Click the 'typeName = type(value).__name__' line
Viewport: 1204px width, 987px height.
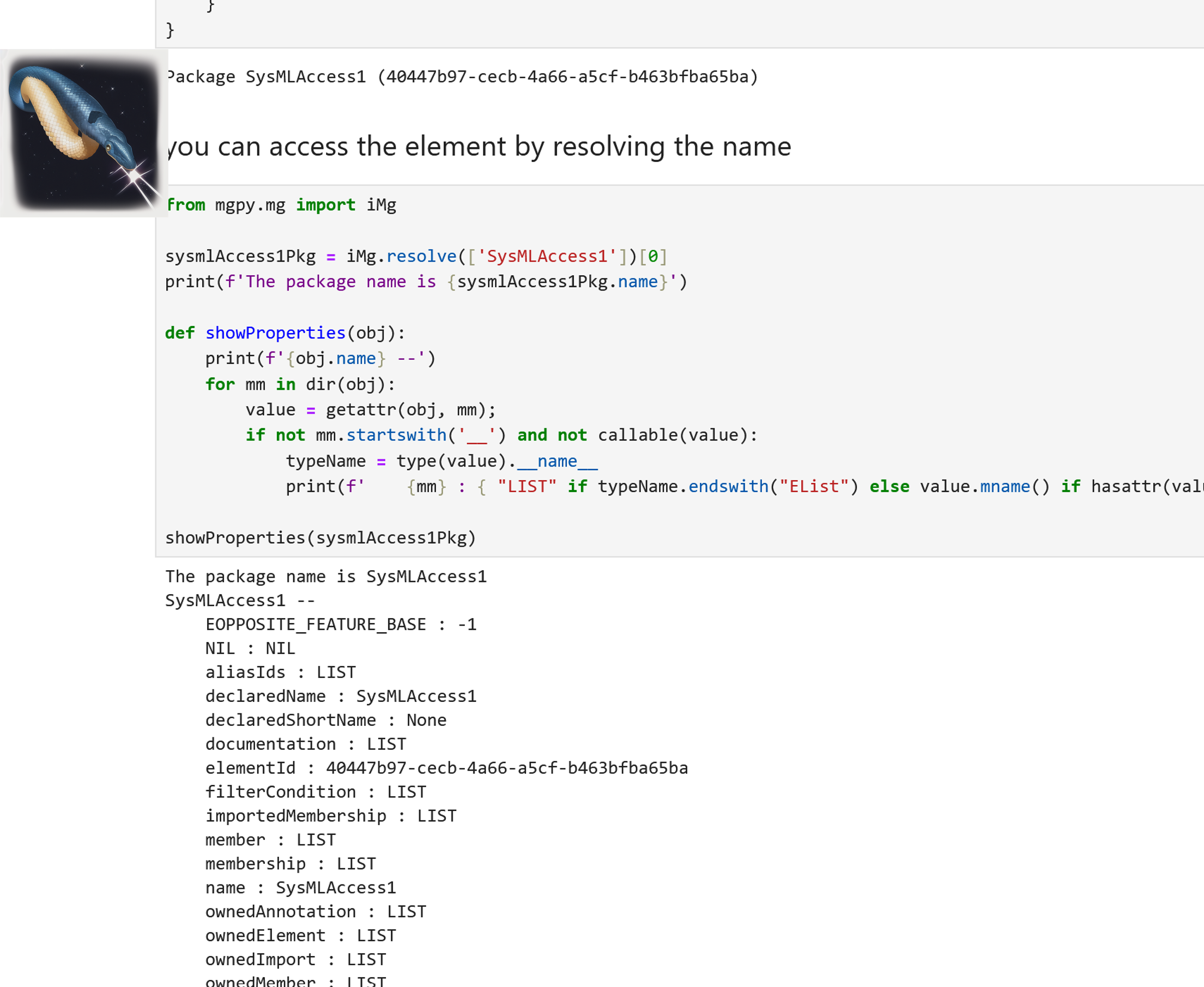[x=441, y=461]
